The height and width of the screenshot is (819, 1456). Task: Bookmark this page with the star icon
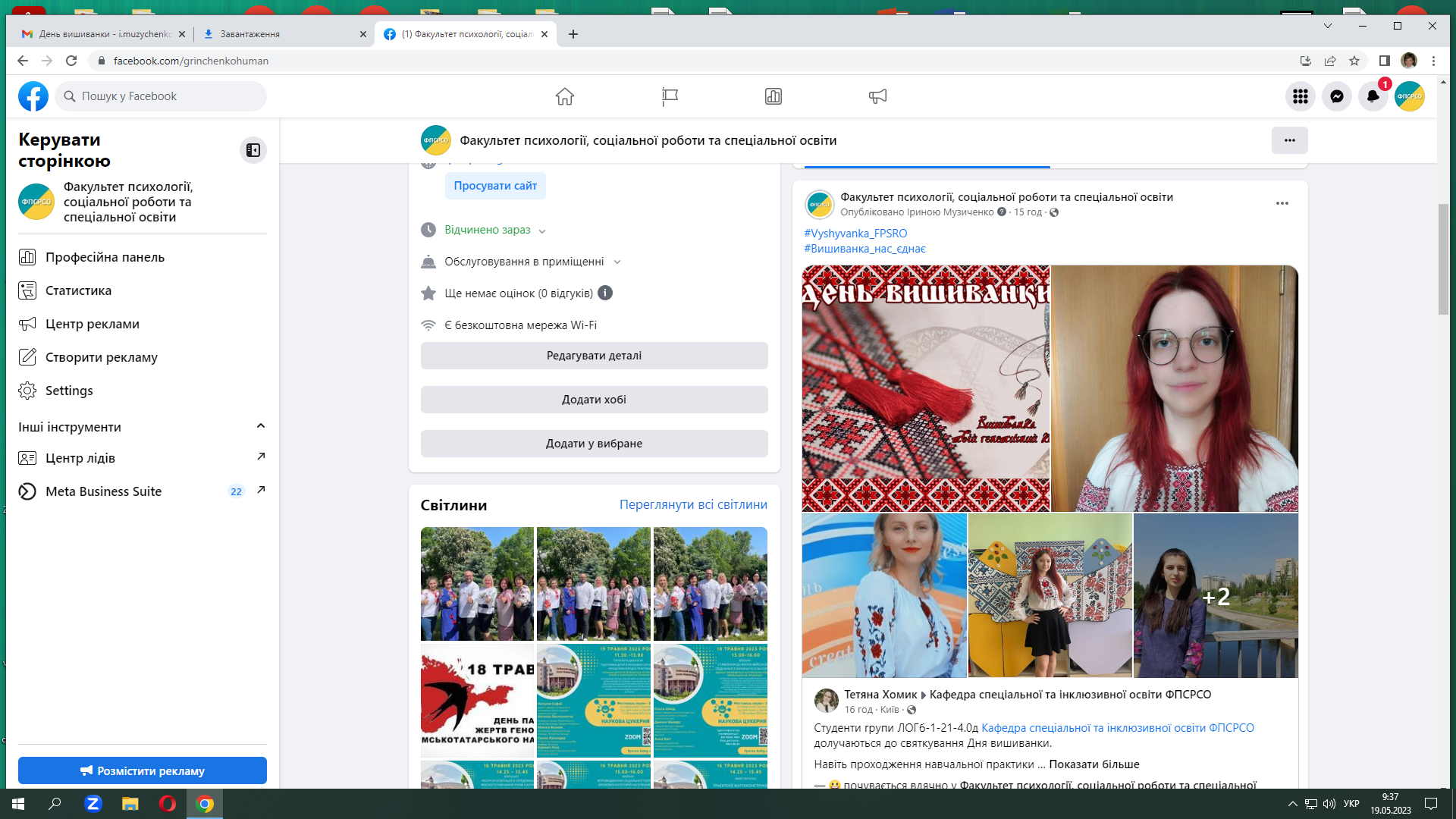tap(1354, 61)
